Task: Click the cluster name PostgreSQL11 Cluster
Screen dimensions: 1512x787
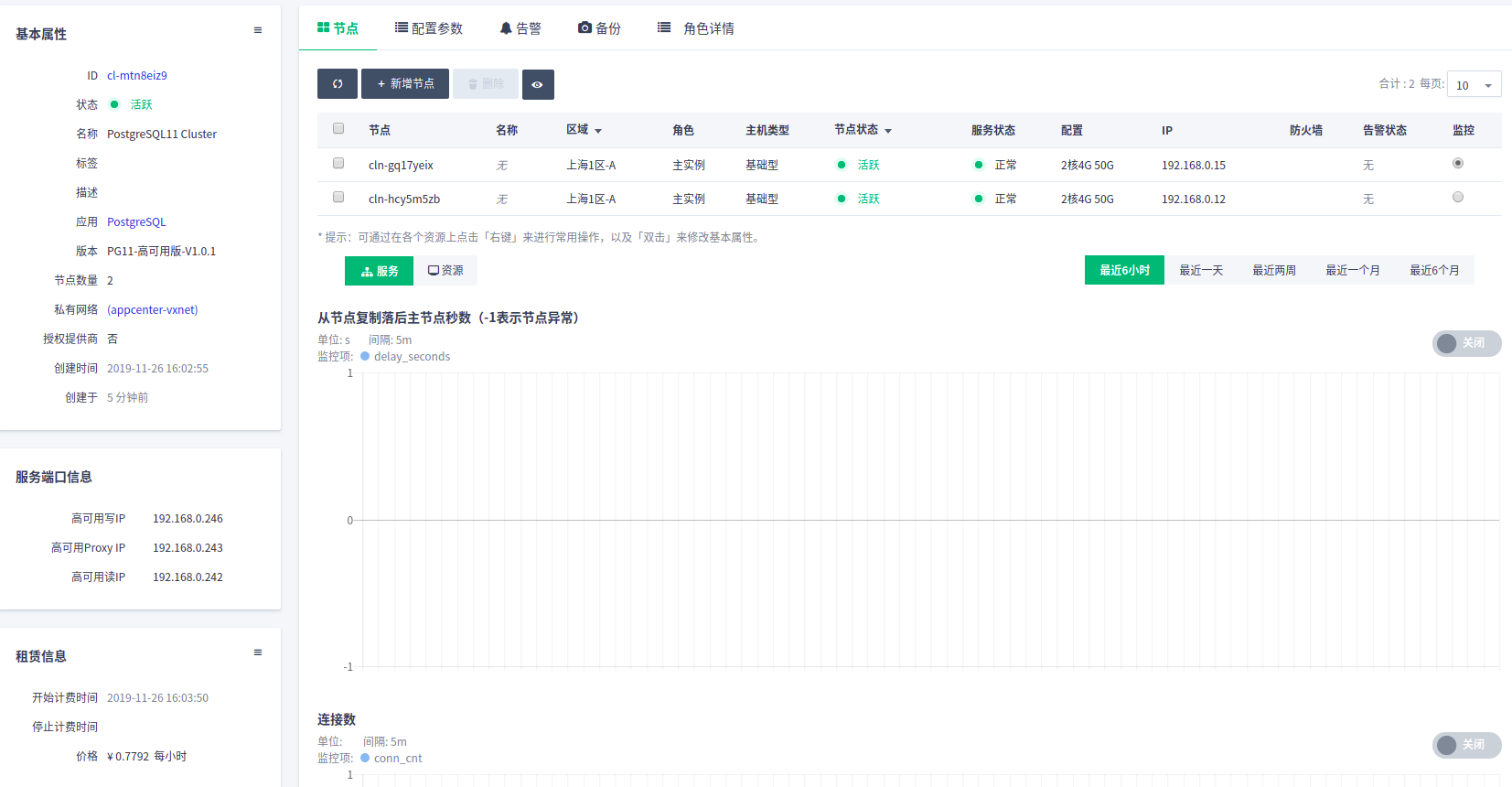Action: click(x=162, y=135)
